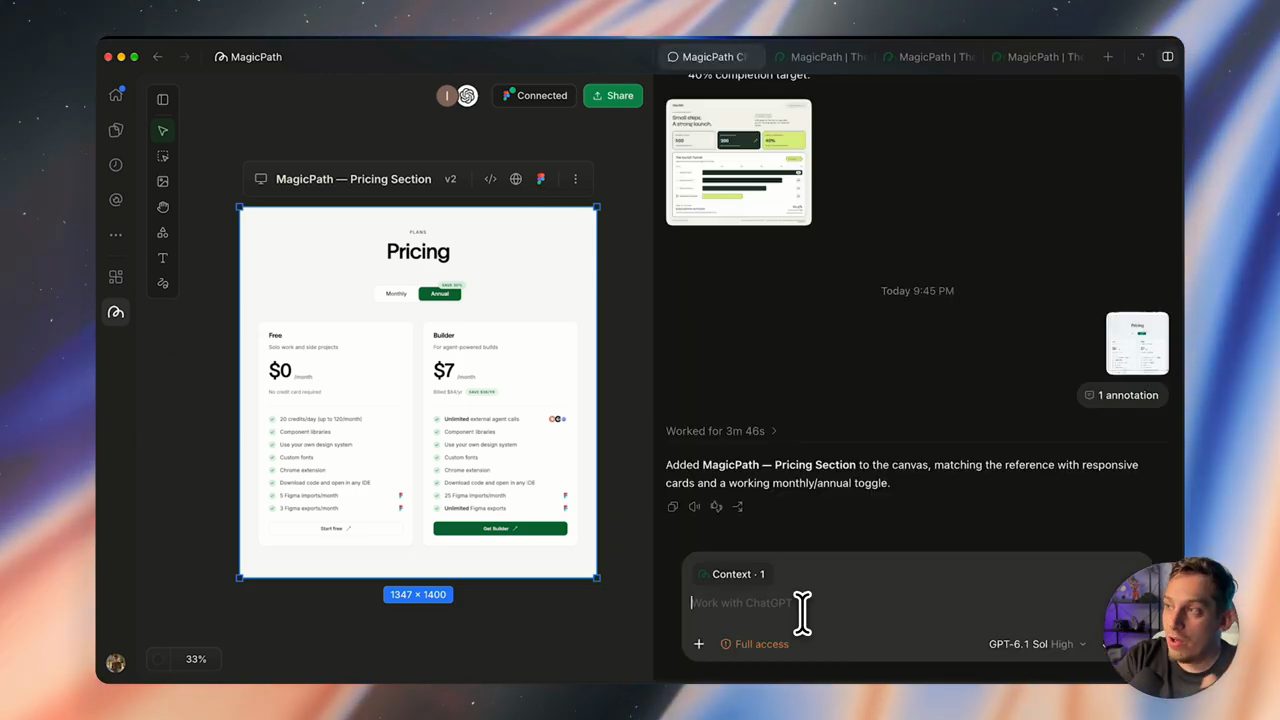Click the ChatGPT collaborator avatar
The width and height of the screenshot is (1280, 720).
click(467, 96)
